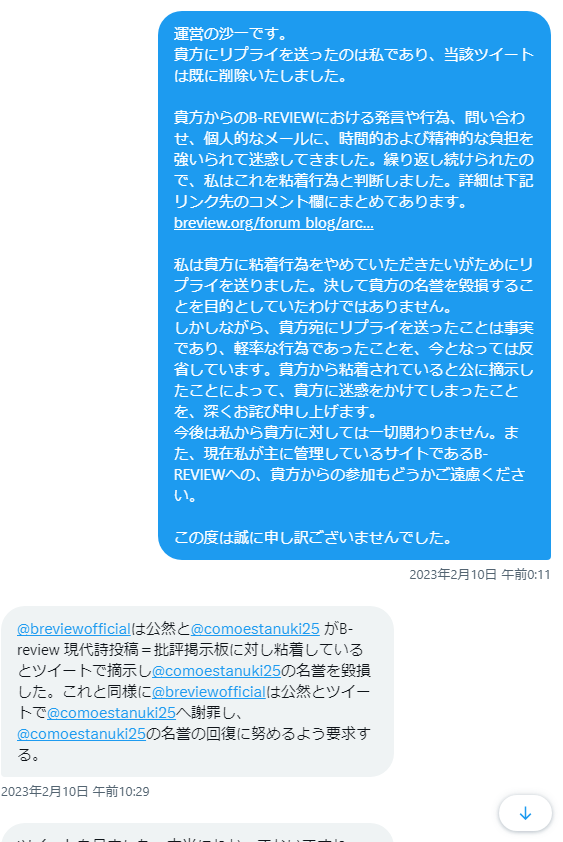Click the opening line 運営の沙一です。
The image size is (563, 842).
(x=231, y=34)
